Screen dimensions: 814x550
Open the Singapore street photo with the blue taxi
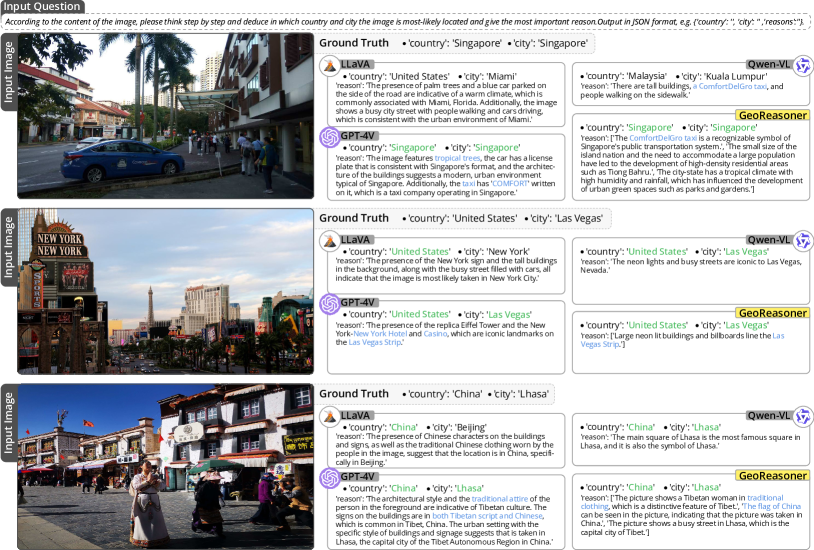coord(166,116)
